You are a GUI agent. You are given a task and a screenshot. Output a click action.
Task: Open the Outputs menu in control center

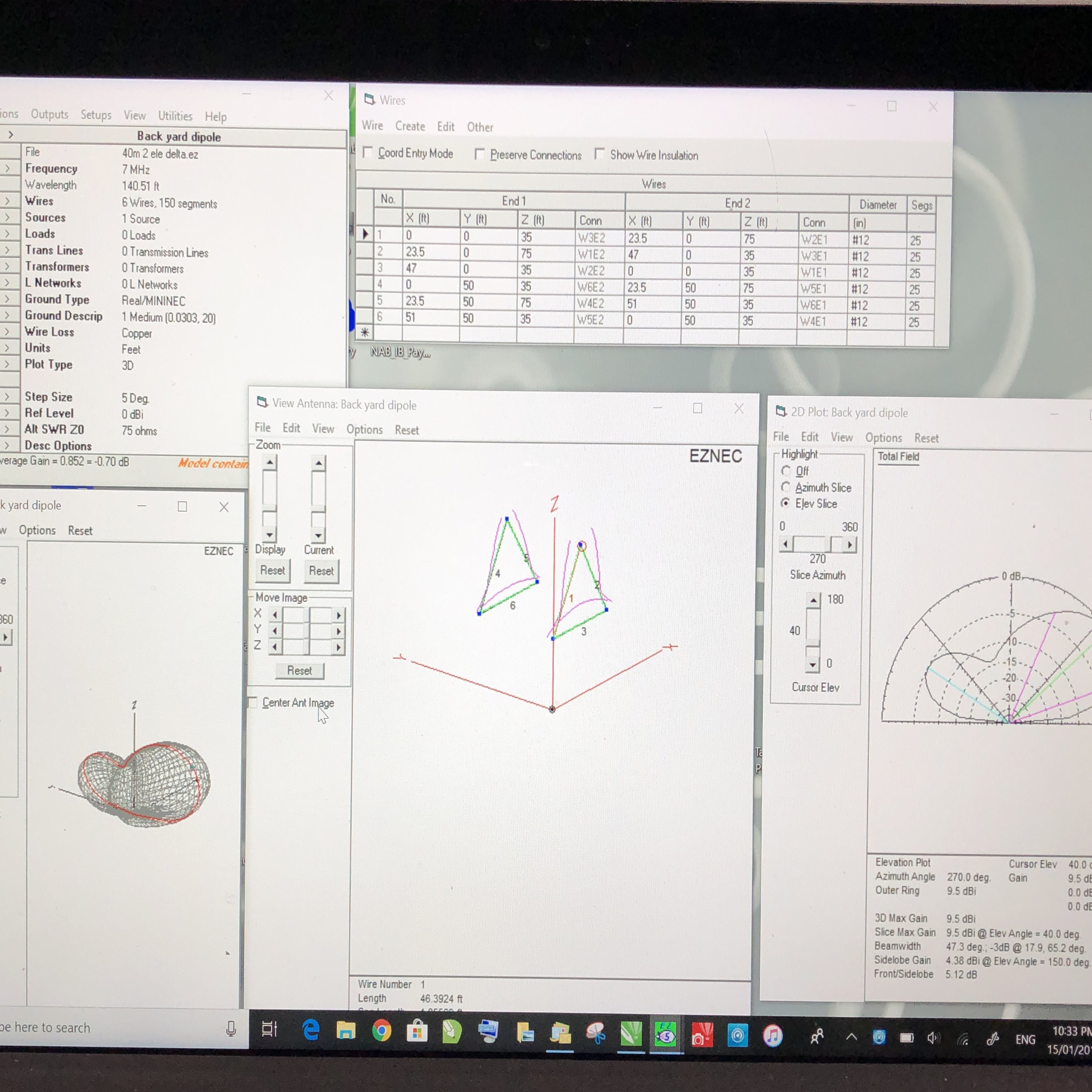50,114
